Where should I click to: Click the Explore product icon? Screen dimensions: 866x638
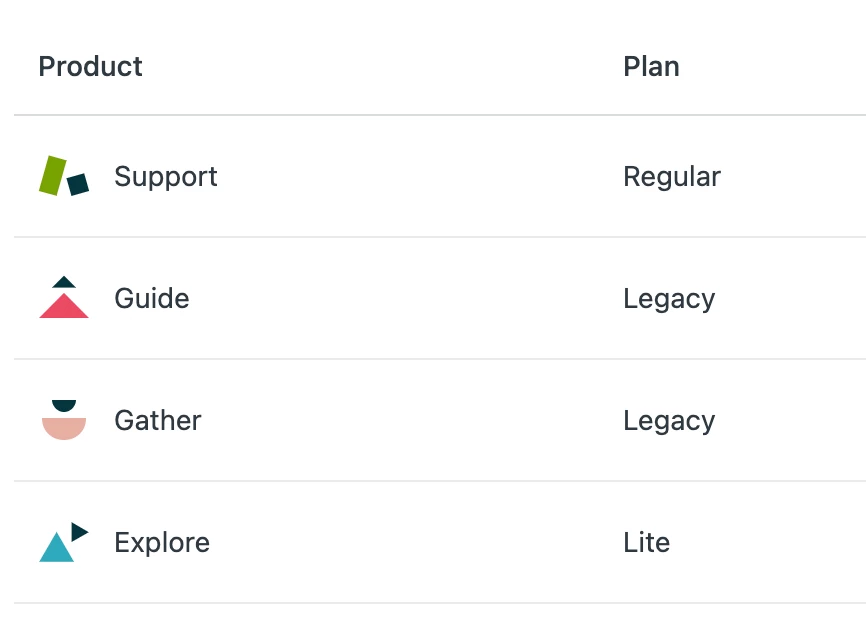point(64,542)
